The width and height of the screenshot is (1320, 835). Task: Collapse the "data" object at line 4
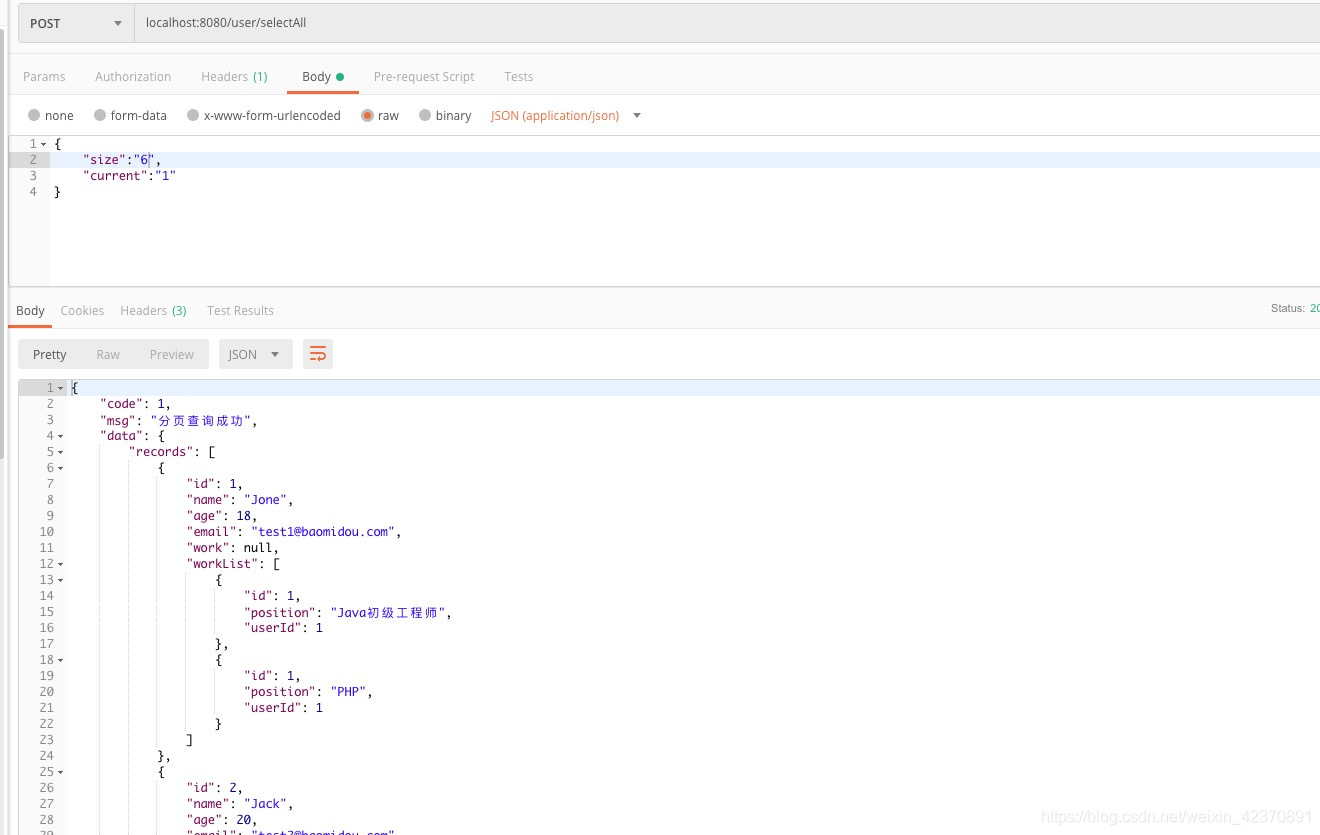coord(60,436)
